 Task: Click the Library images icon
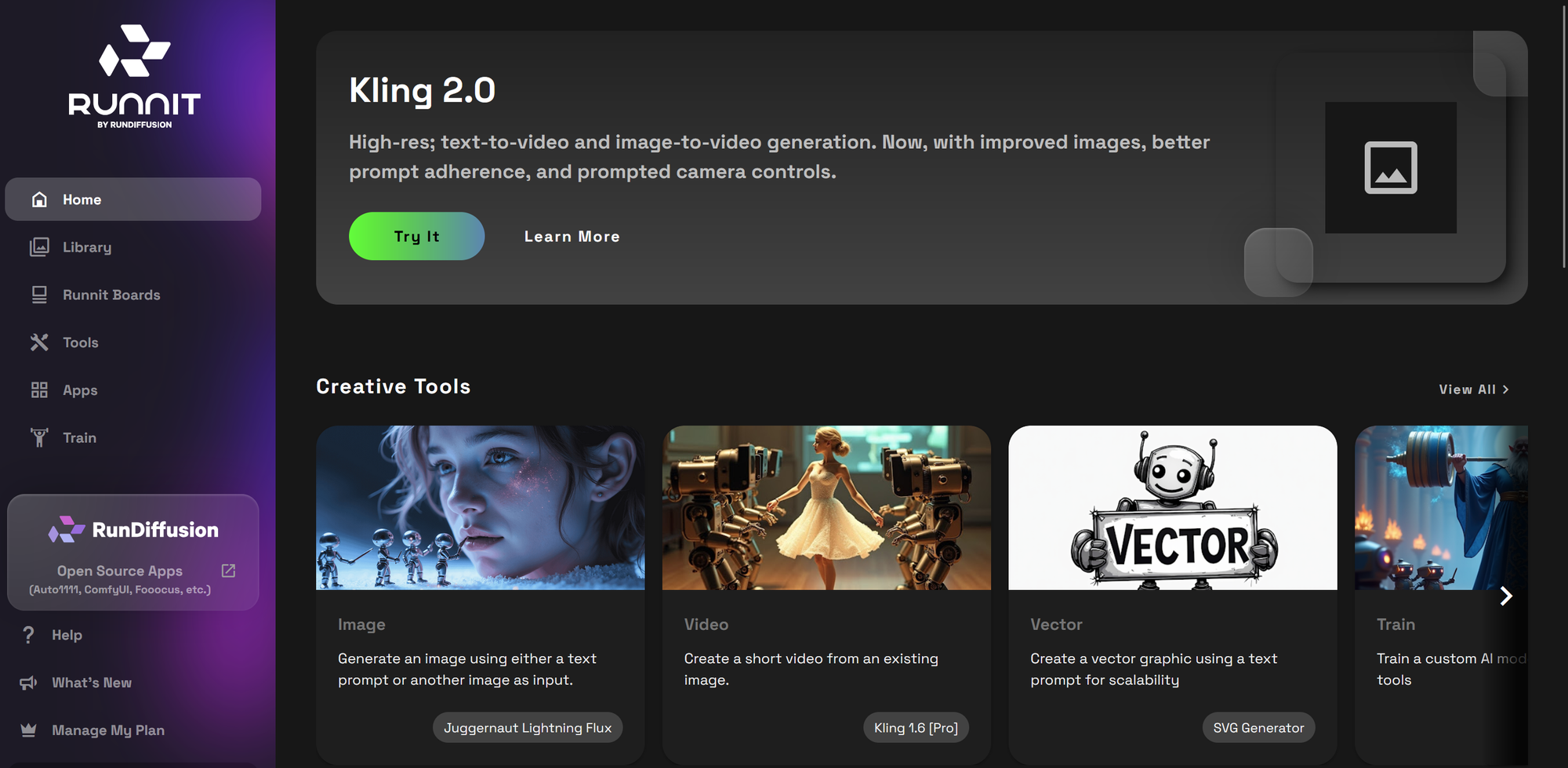tap(39, 247)
